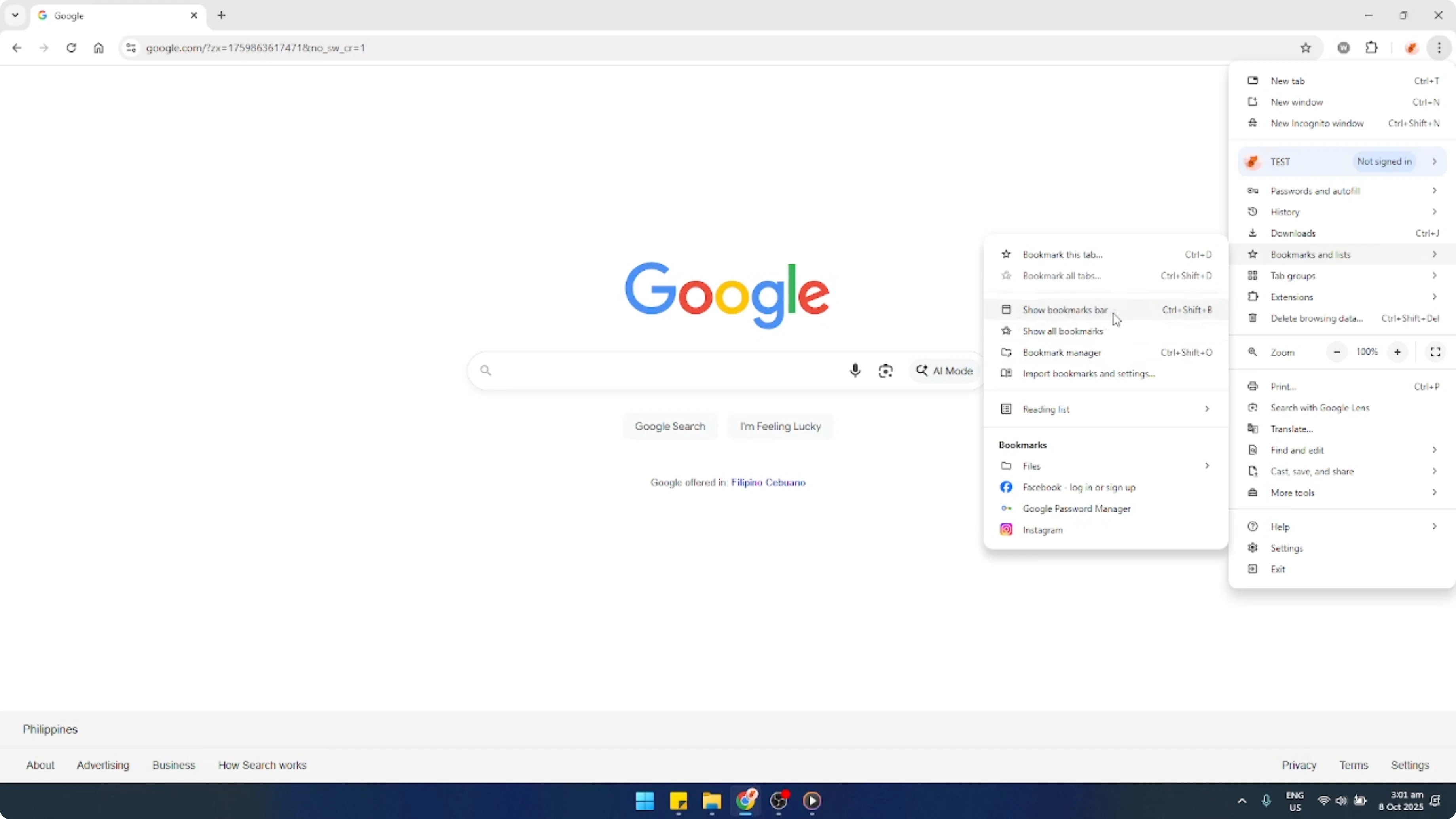Select Translate menu item

coord(1342,430)
